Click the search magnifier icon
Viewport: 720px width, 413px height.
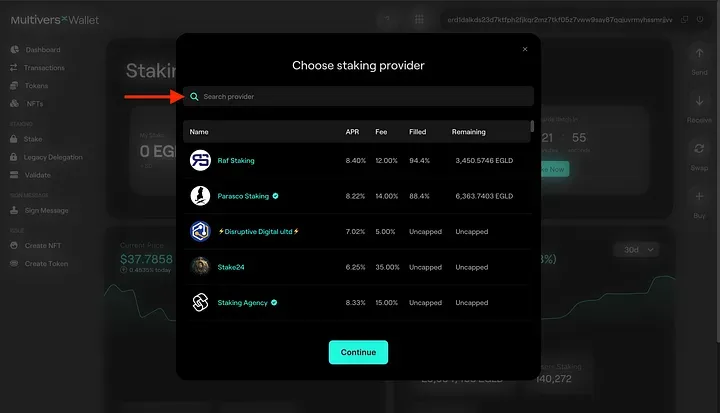click(x=194, y=96)
